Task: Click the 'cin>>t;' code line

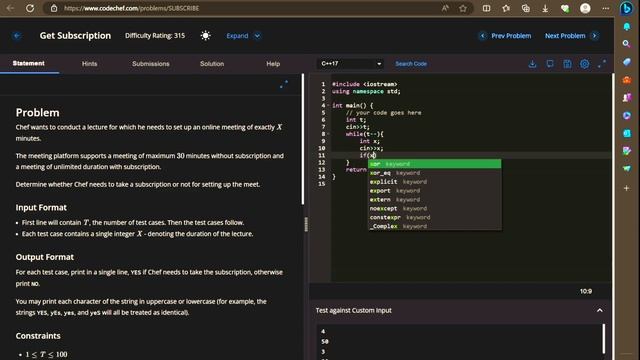Action: (358, 127)
